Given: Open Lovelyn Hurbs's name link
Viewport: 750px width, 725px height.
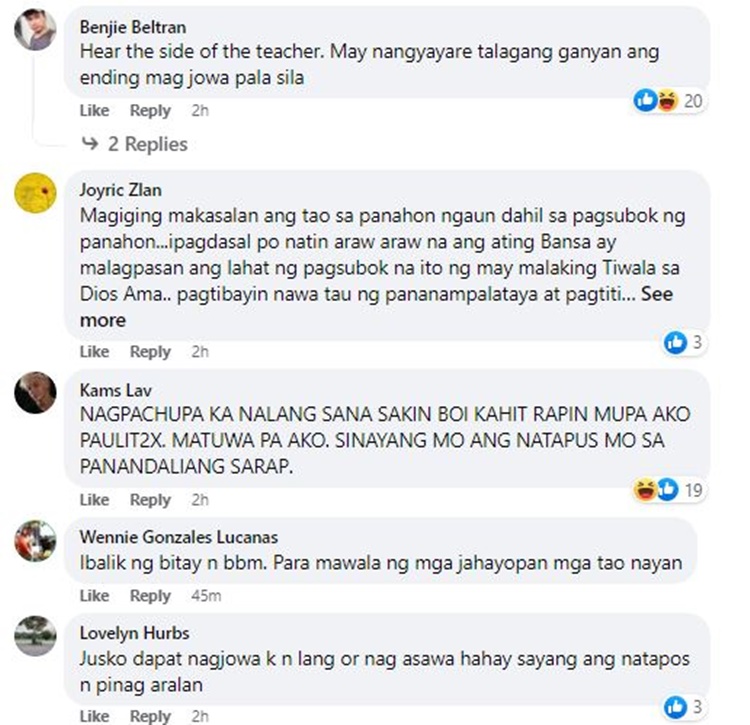Looking at the screenshot, I should (134, 633).
